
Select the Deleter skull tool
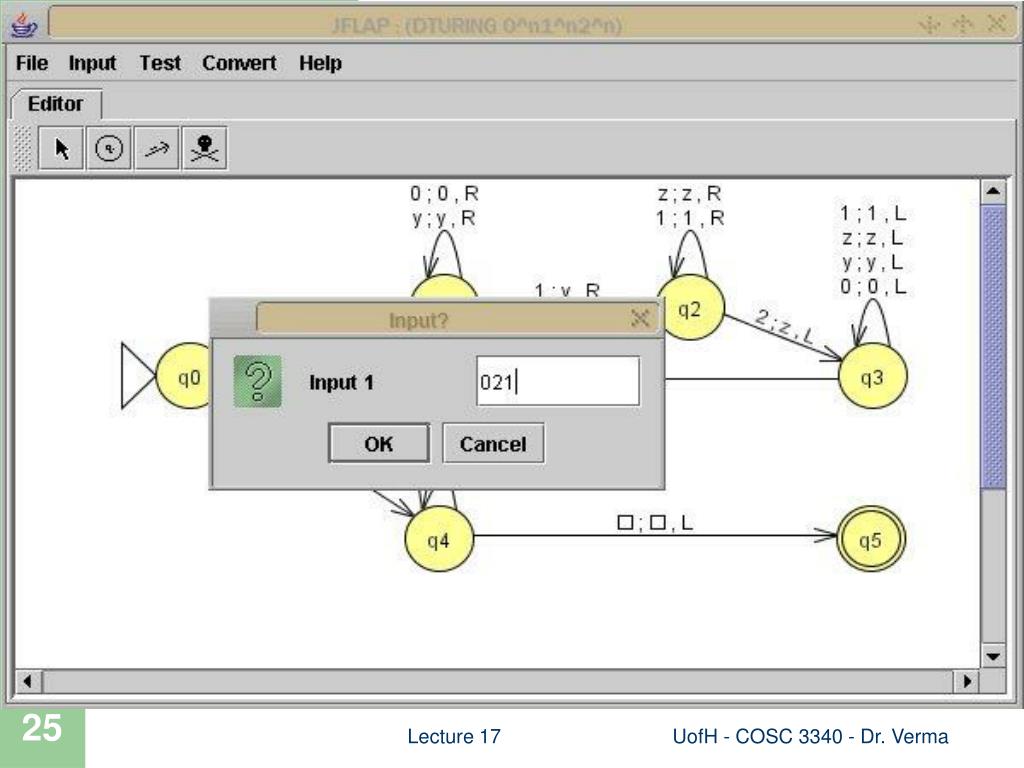coord(204,149)
